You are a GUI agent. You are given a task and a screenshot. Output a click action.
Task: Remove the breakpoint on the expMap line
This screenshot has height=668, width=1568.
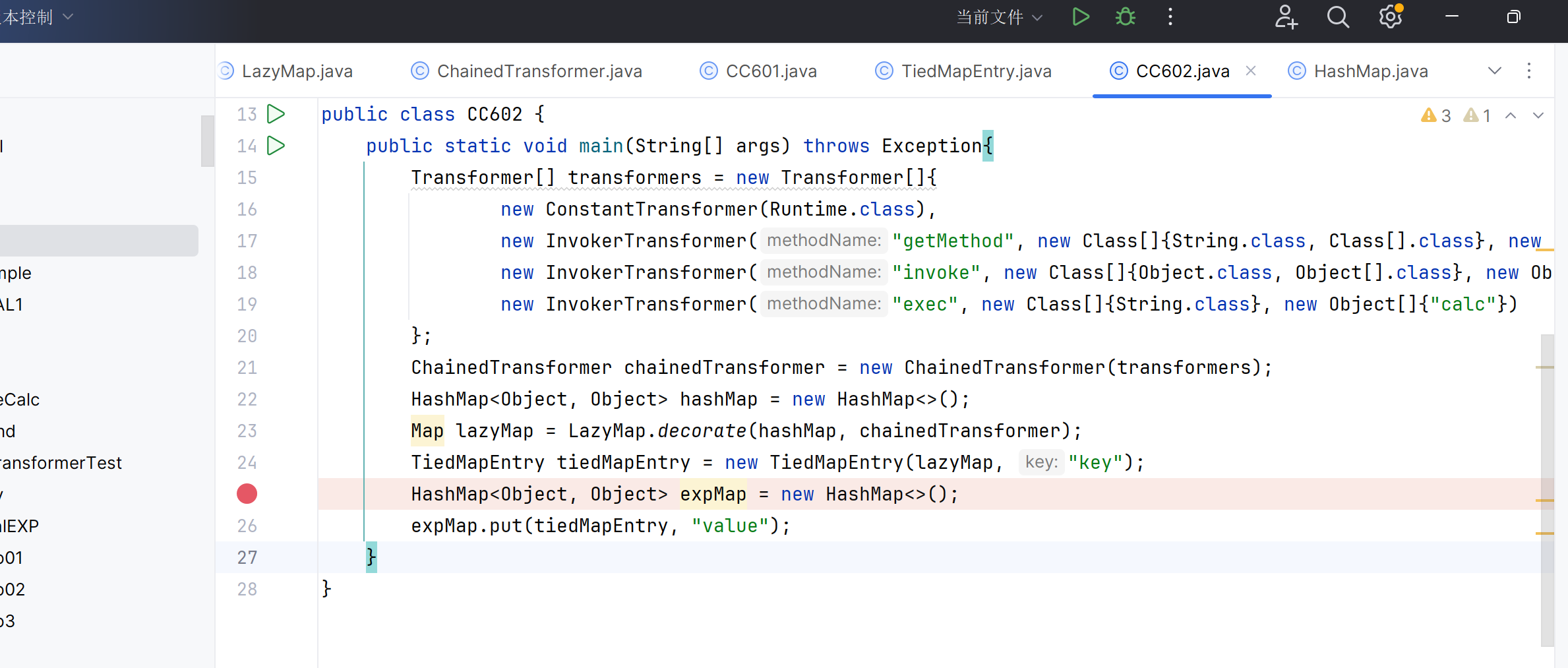(x=247, y=494)
